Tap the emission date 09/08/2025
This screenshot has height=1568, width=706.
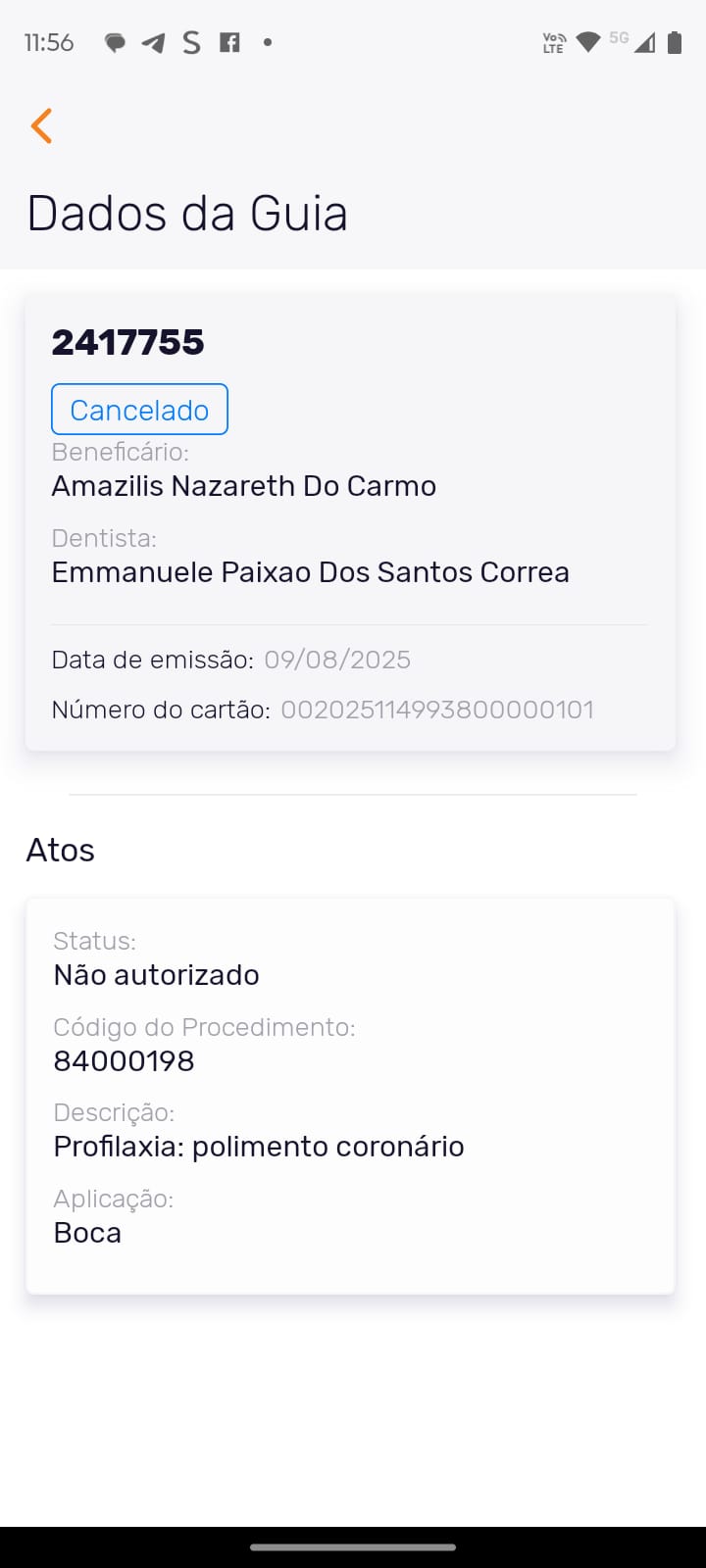click(x=337, y=660)
